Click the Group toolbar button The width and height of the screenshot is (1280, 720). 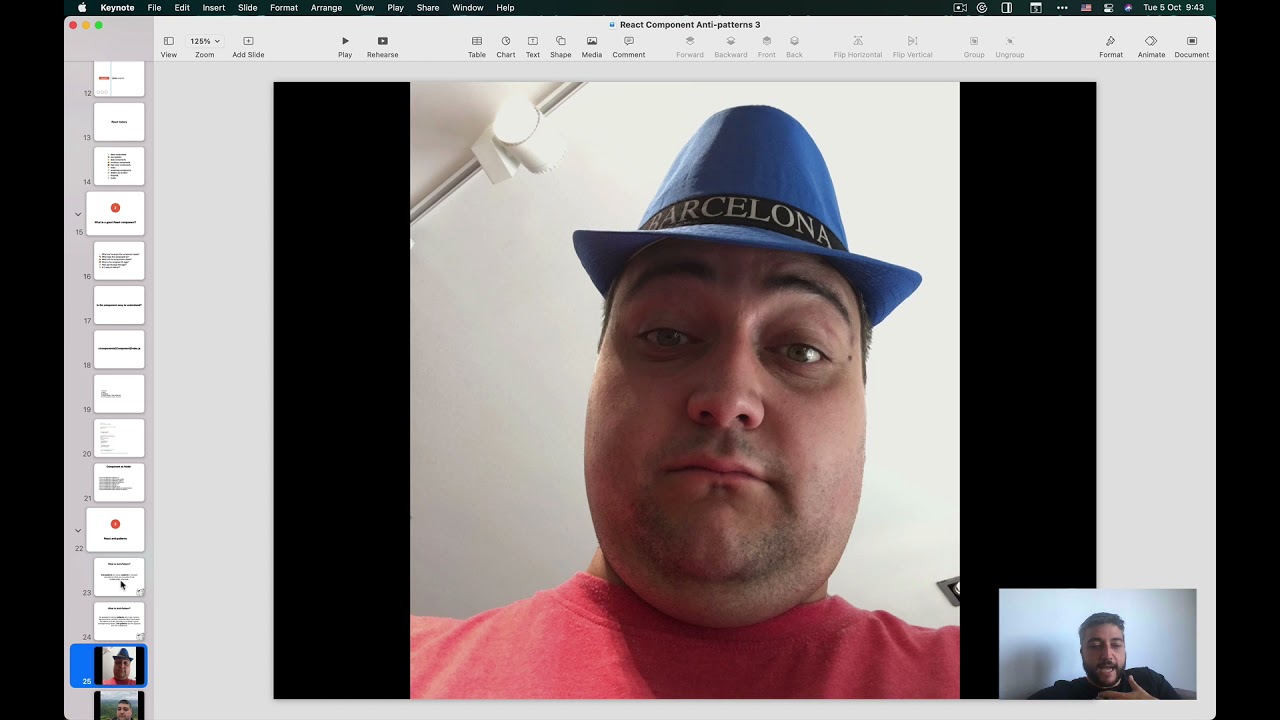[974, 47]
